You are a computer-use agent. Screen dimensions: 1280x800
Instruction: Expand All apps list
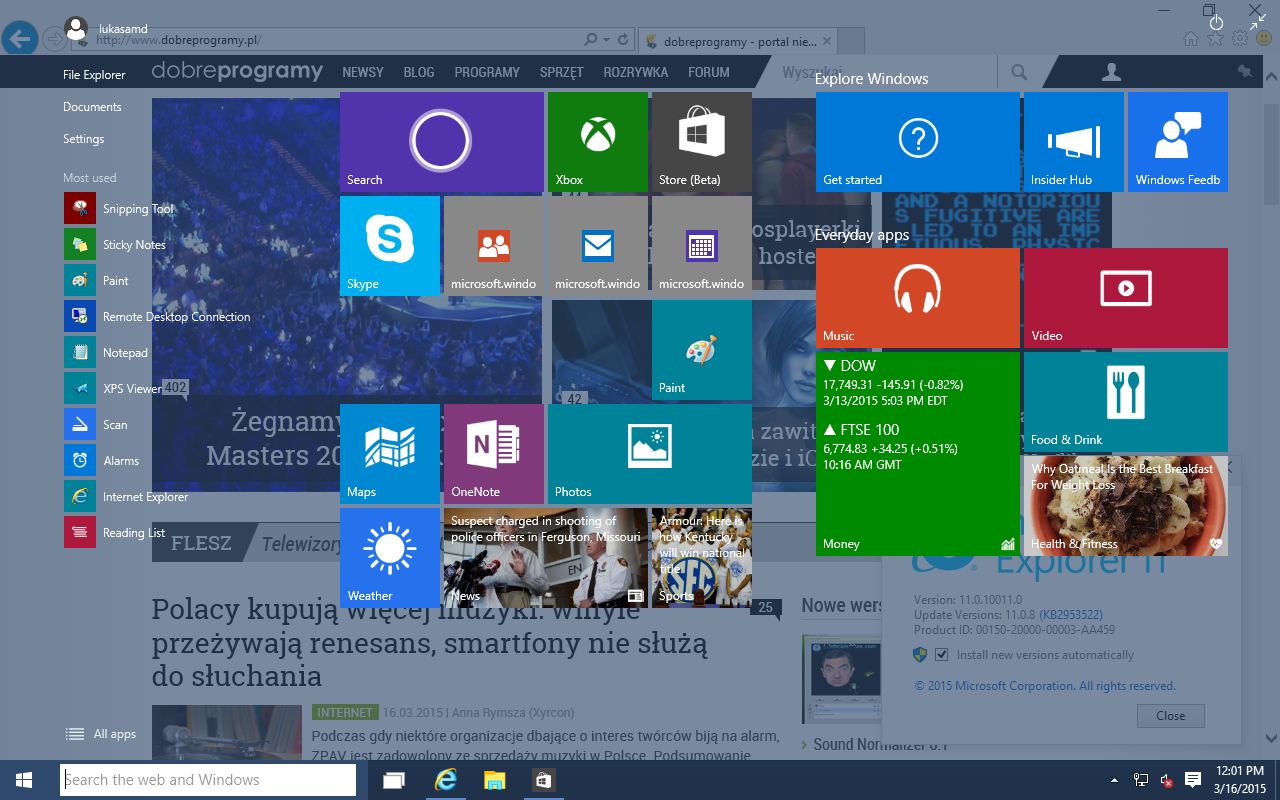[x=101, y=734]
